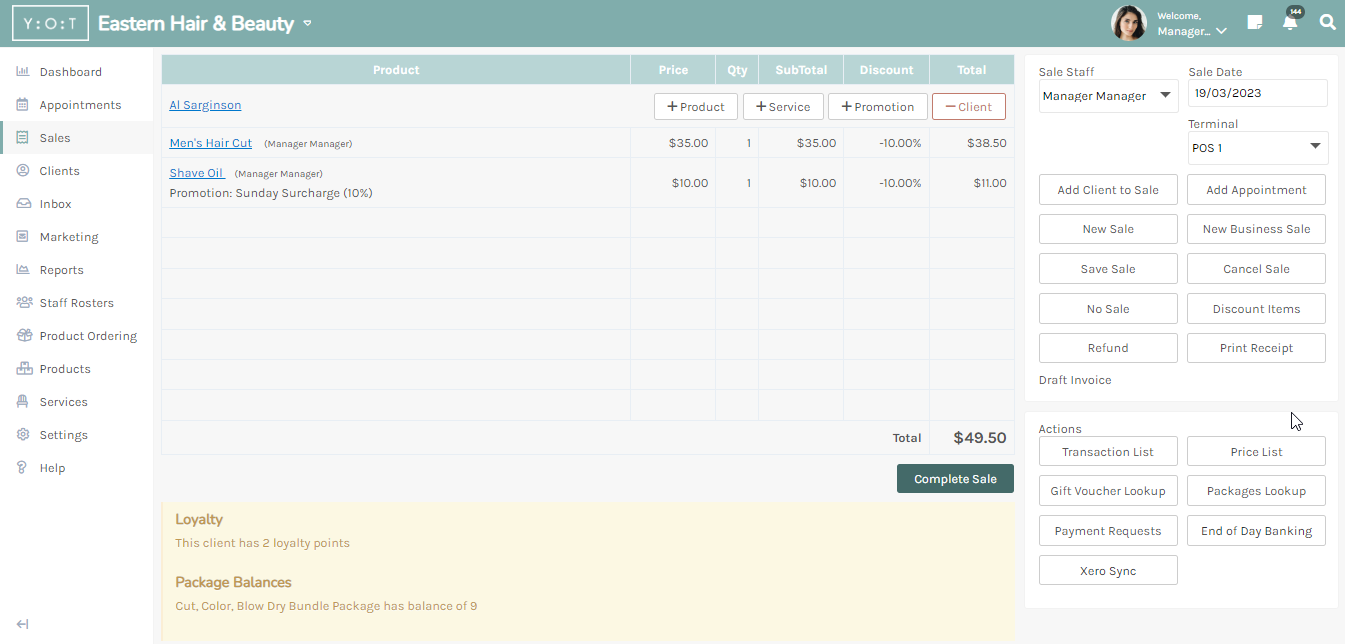Image resolution: width=1345 pixels, height=644 pixels.
Task: Click the Xero Sync button
Action: coord(1108,571)
